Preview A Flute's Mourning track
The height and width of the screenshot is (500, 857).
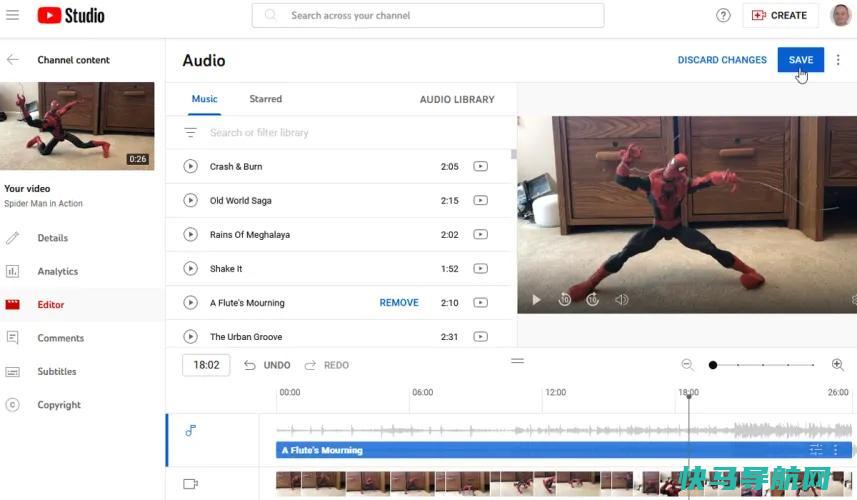[x=190, y=302]
